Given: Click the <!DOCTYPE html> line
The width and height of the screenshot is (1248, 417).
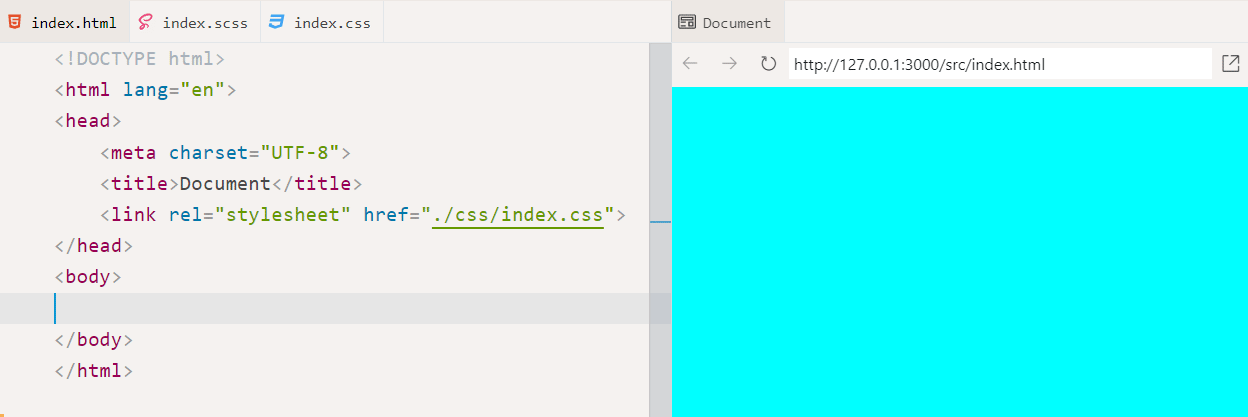Looking at the screenshot, I should [140, 59].
